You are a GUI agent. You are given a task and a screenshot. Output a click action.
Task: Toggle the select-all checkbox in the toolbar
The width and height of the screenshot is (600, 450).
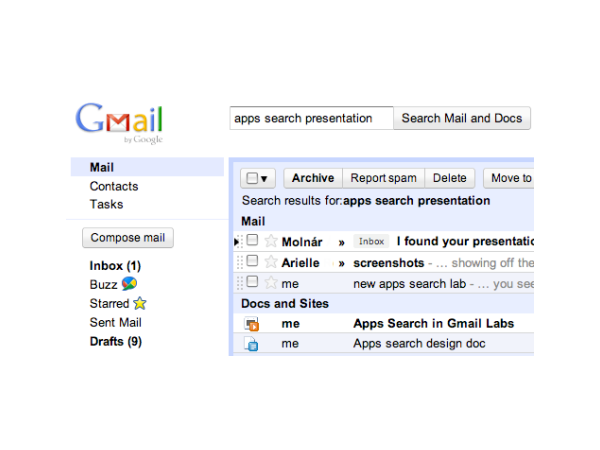pos(252,178)
